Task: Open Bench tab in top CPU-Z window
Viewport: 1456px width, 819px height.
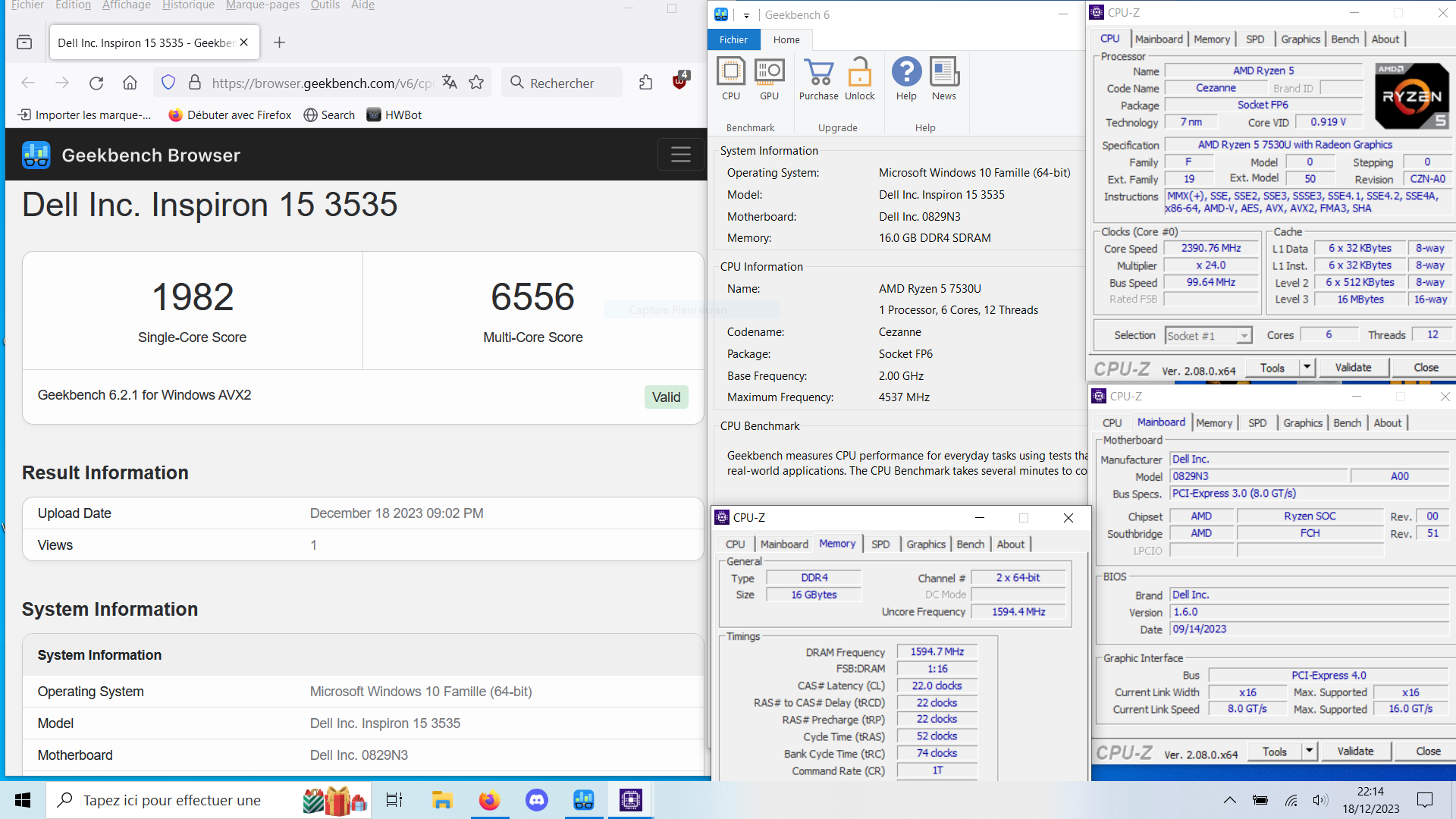Action: [1345, 39]
